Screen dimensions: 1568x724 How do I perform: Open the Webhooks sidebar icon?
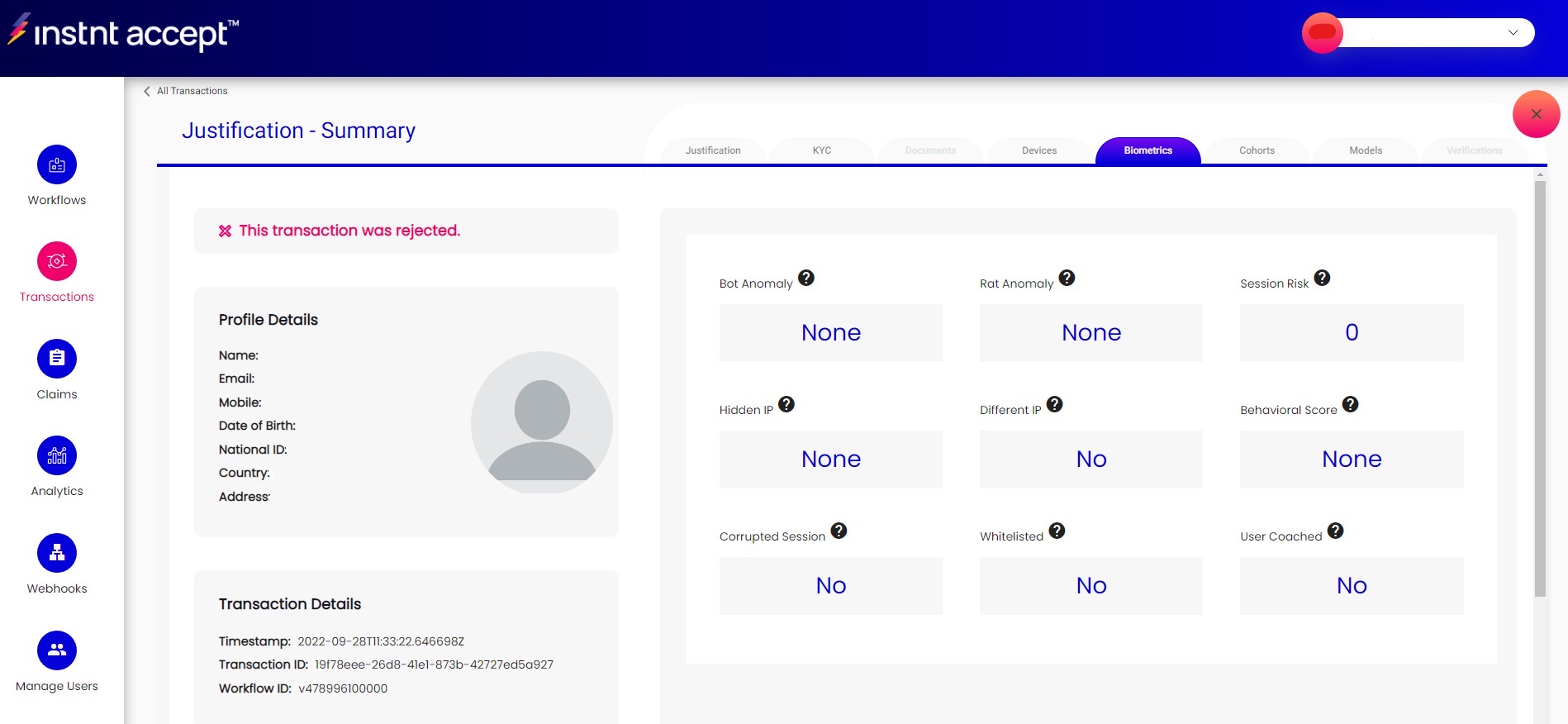[57, 553]
